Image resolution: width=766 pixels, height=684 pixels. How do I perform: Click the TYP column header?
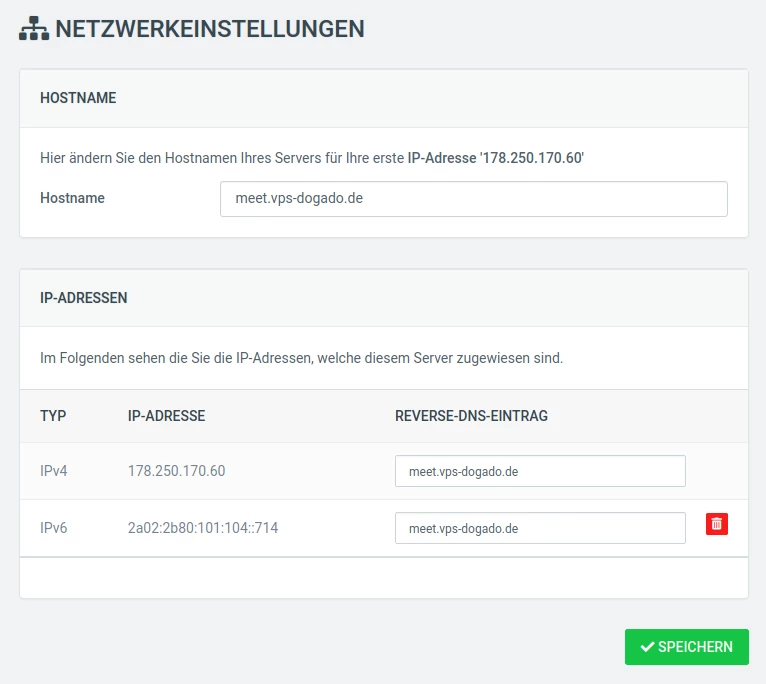(53, 416)
